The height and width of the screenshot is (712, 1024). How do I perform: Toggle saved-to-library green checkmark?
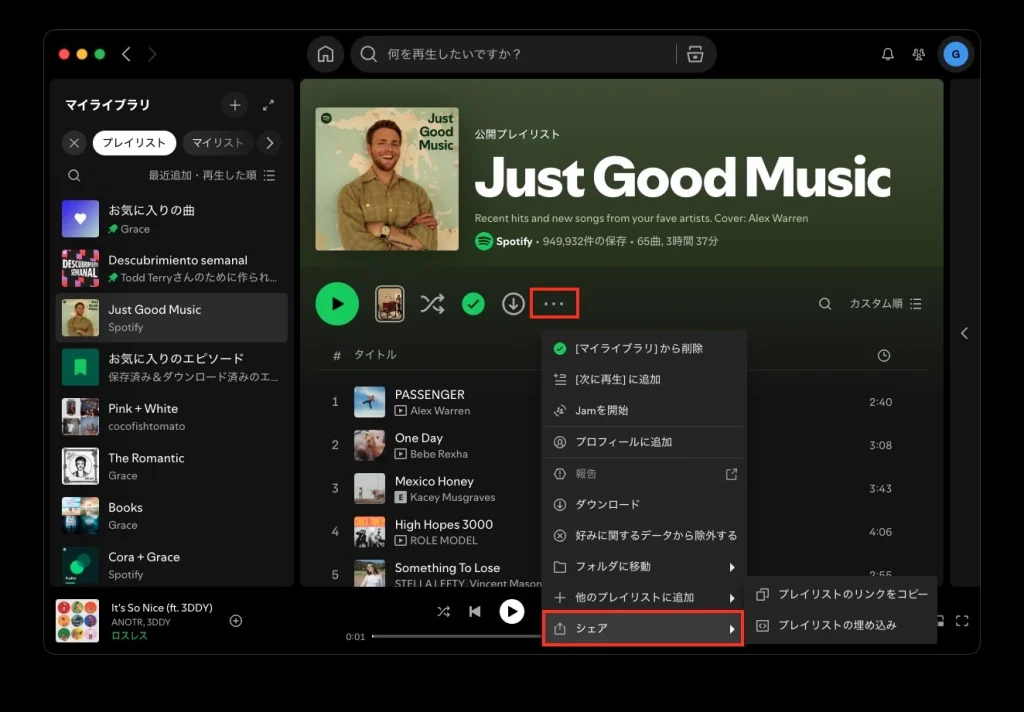click(473, 304)
